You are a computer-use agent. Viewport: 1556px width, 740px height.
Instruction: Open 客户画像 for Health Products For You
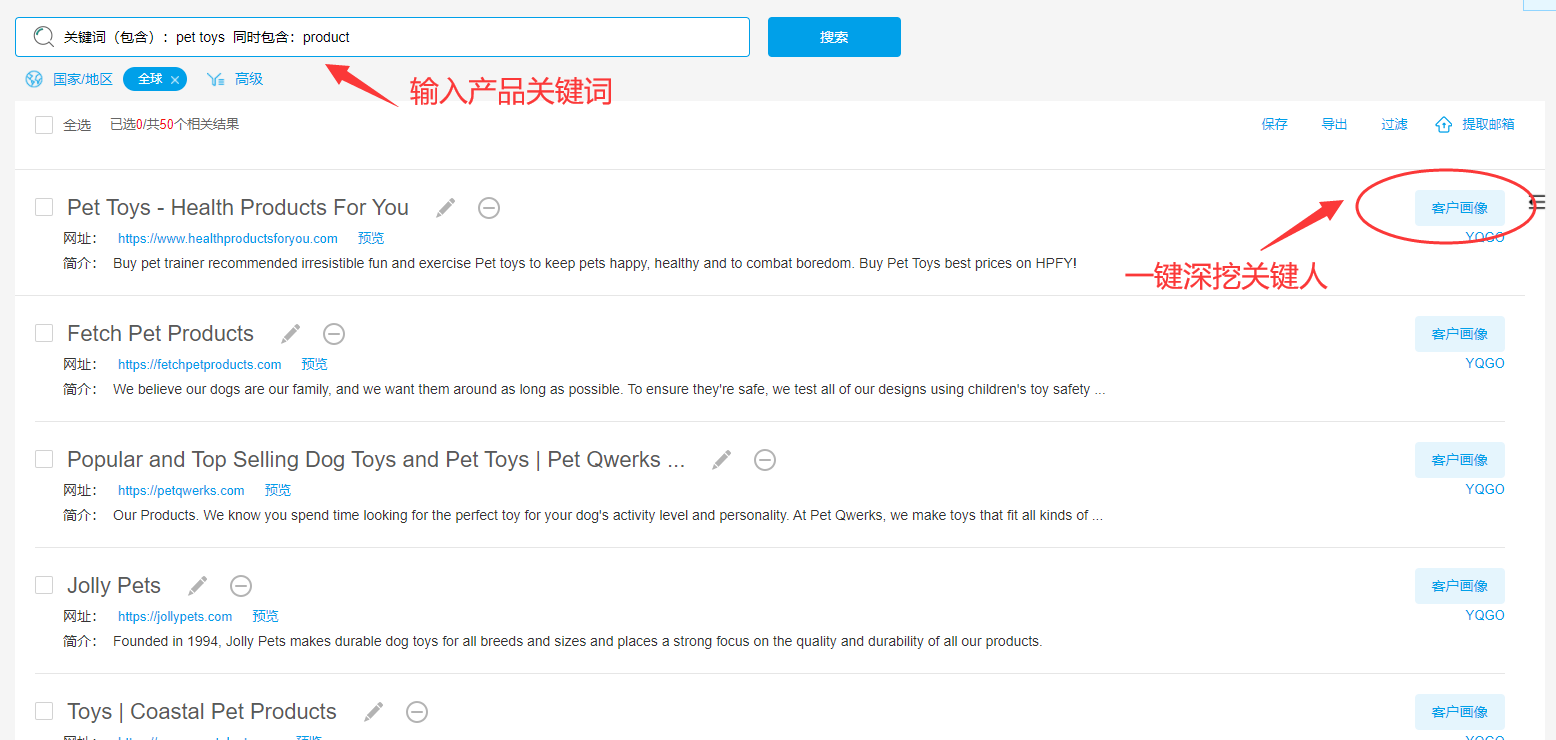click(x=1460, y=208)
